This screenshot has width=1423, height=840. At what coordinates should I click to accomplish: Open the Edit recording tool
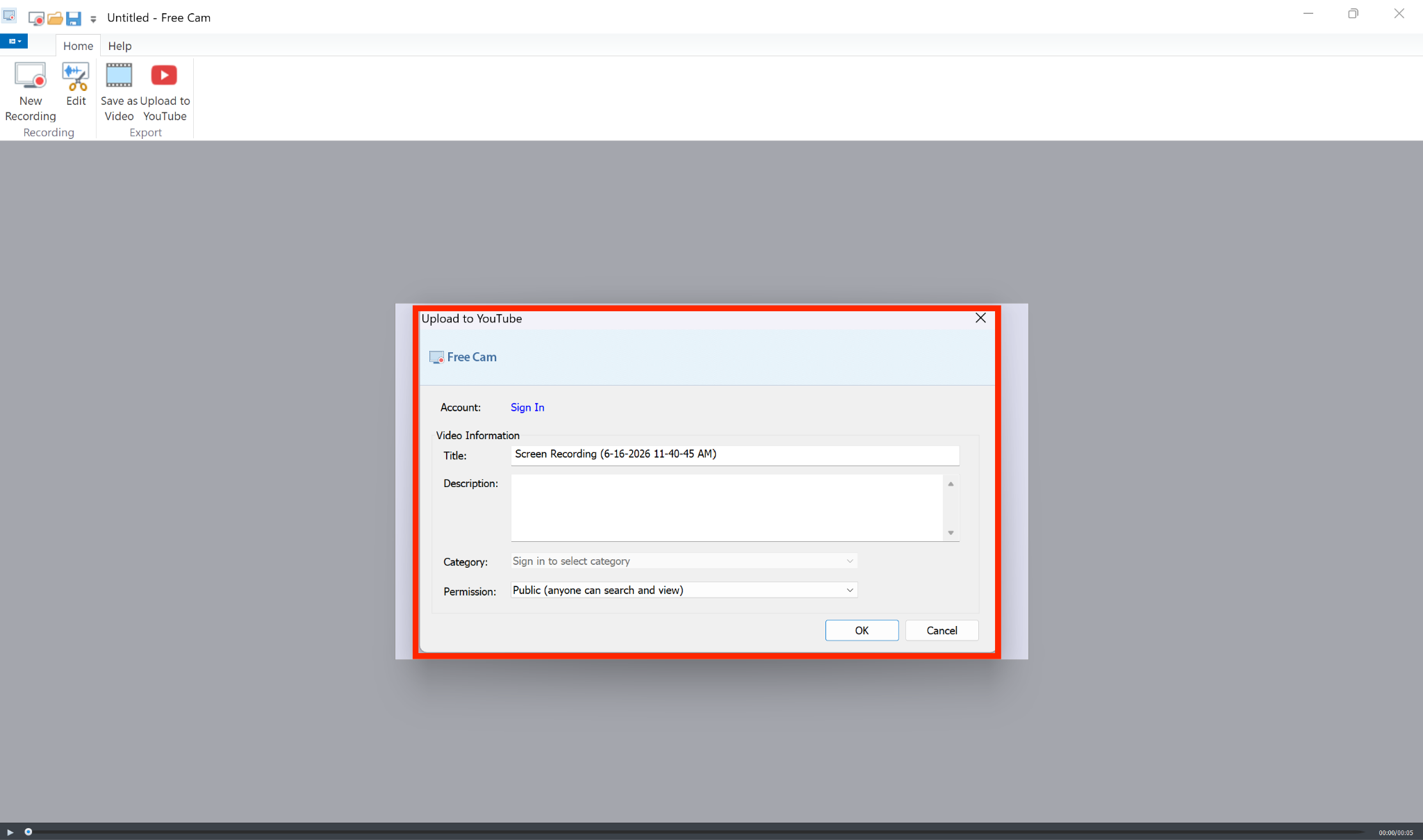tap(76, 85)
